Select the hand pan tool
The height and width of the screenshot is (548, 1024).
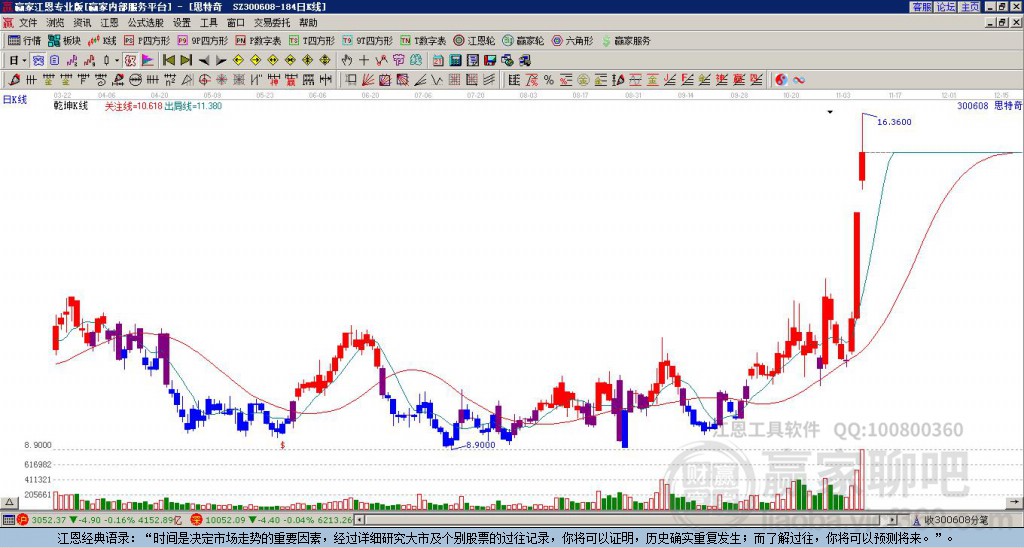pyautogui.click(x=347, y=61)
